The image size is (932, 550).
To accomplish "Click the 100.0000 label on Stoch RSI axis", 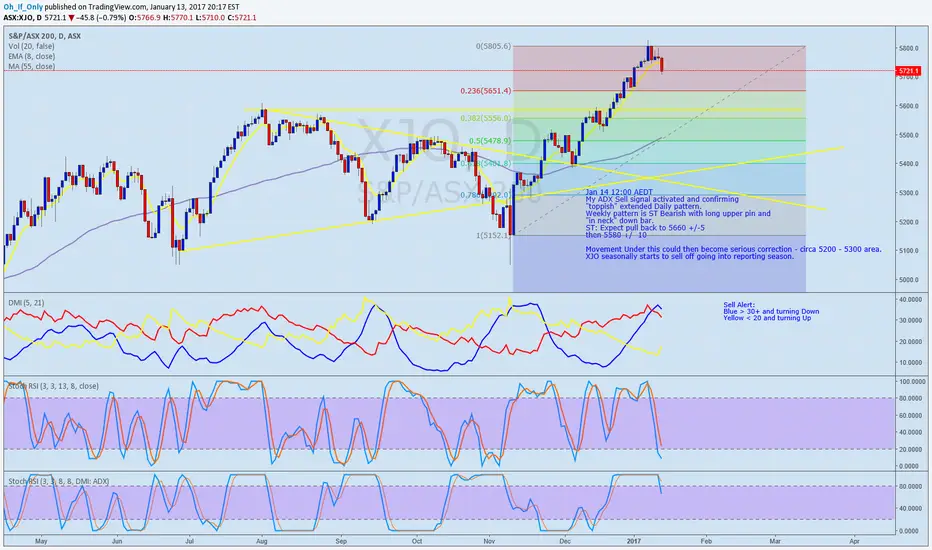I will tap(910, 382).
